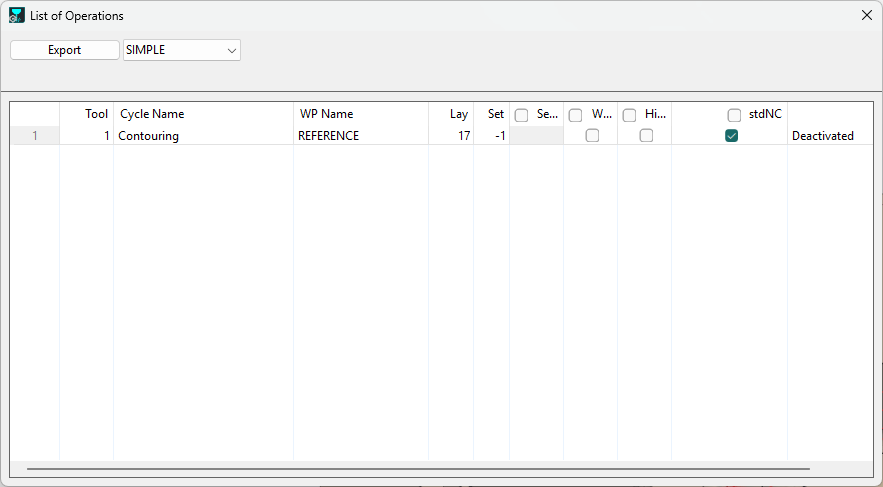The width and height of the screenshot is (883, 487).
Task: Click the Cycle Name column header
Action: pyautogui.click(x=203, y=114)
